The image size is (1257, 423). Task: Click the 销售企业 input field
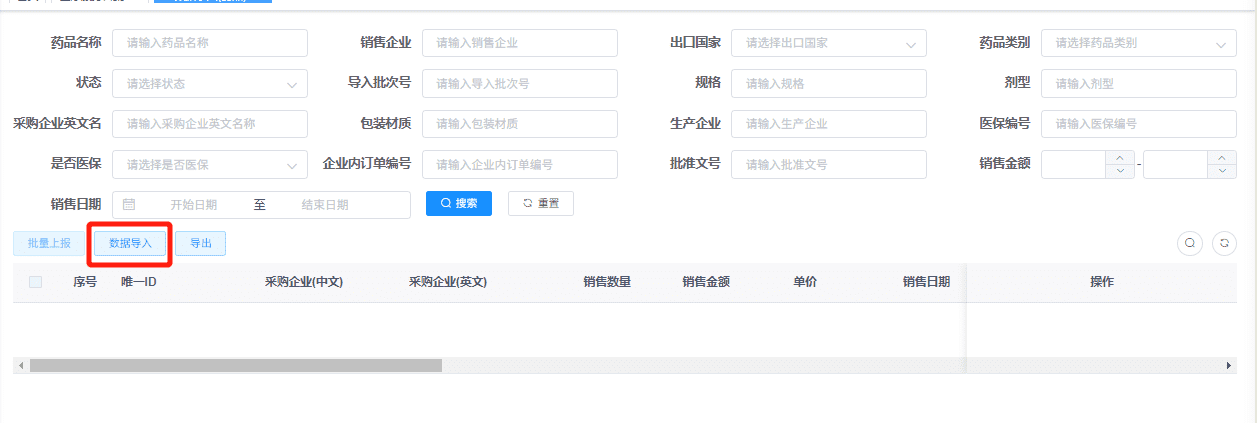(520, 43)
